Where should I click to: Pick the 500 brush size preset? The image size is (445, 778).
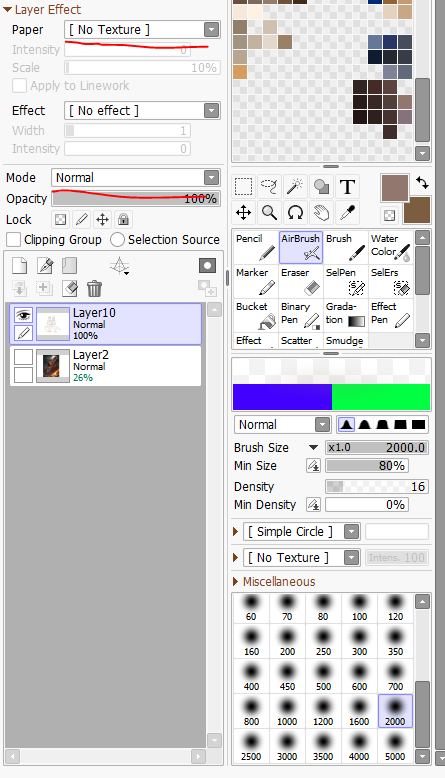coord(323,676)
